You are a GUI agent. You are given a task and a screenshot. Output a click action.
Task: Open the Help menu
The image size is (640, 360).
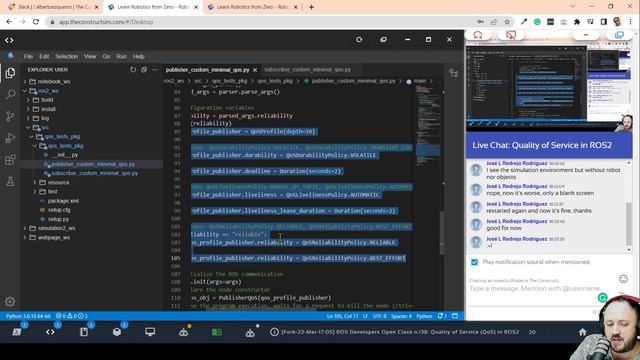139,56
